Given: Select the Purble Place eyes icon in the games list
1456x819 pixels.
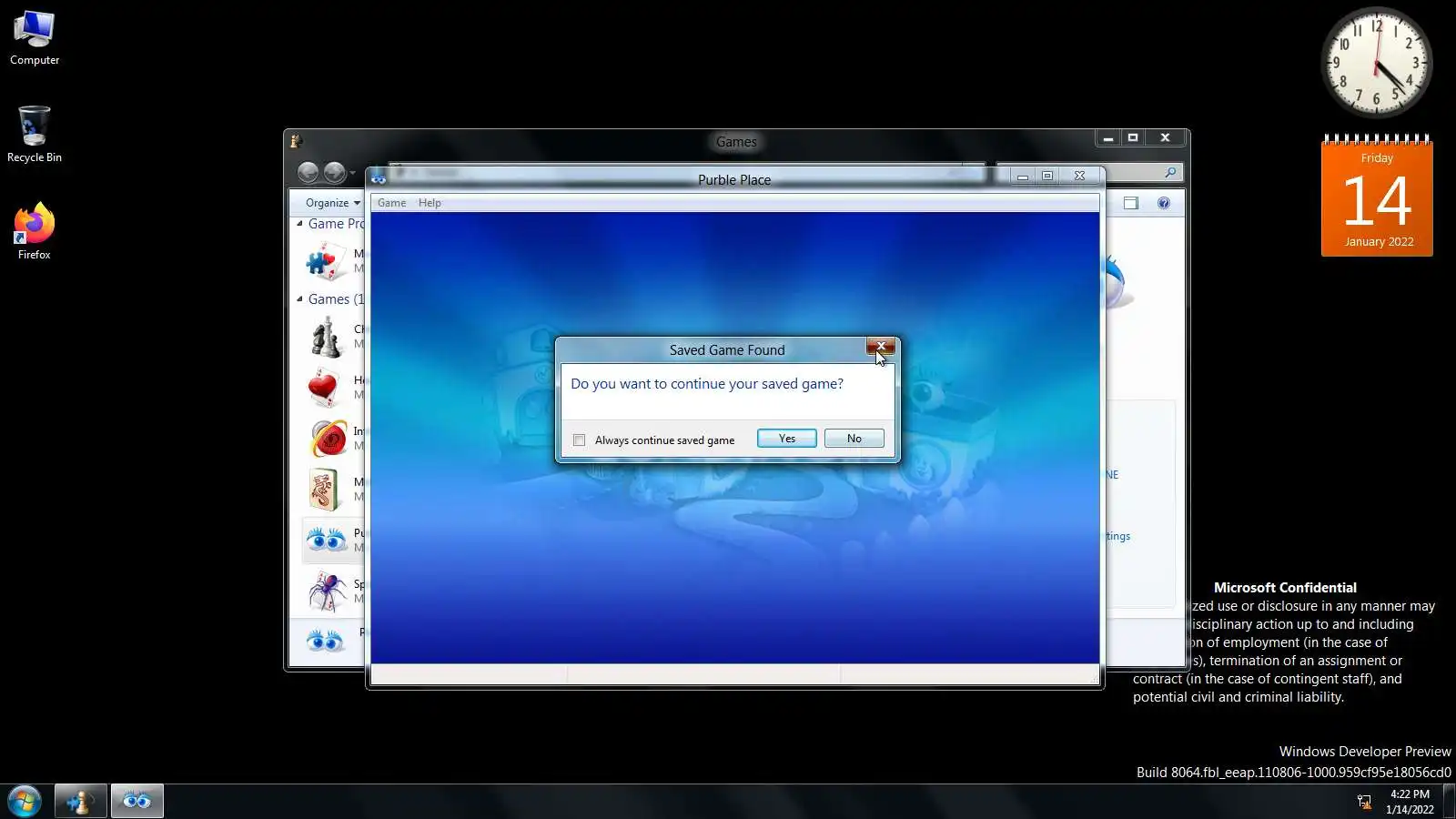Looking at the screenshot, I should tap(326, 541).
